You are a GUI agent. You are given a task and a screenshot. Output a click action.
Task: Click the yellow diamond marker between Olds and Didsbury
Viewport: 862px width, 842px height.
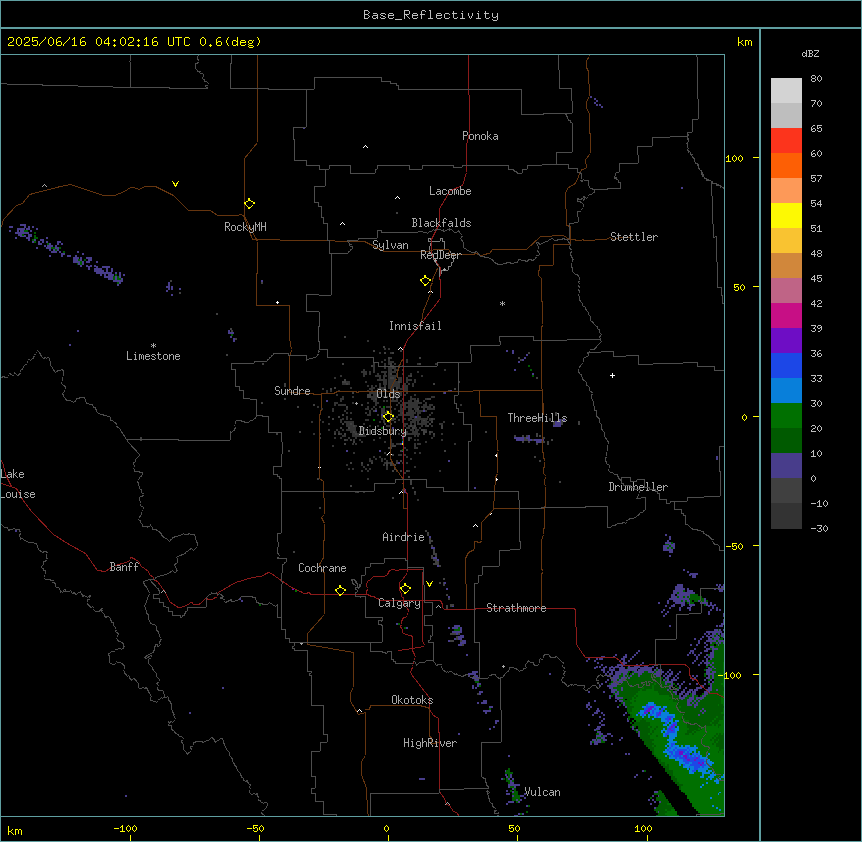(x=388, y=417)
